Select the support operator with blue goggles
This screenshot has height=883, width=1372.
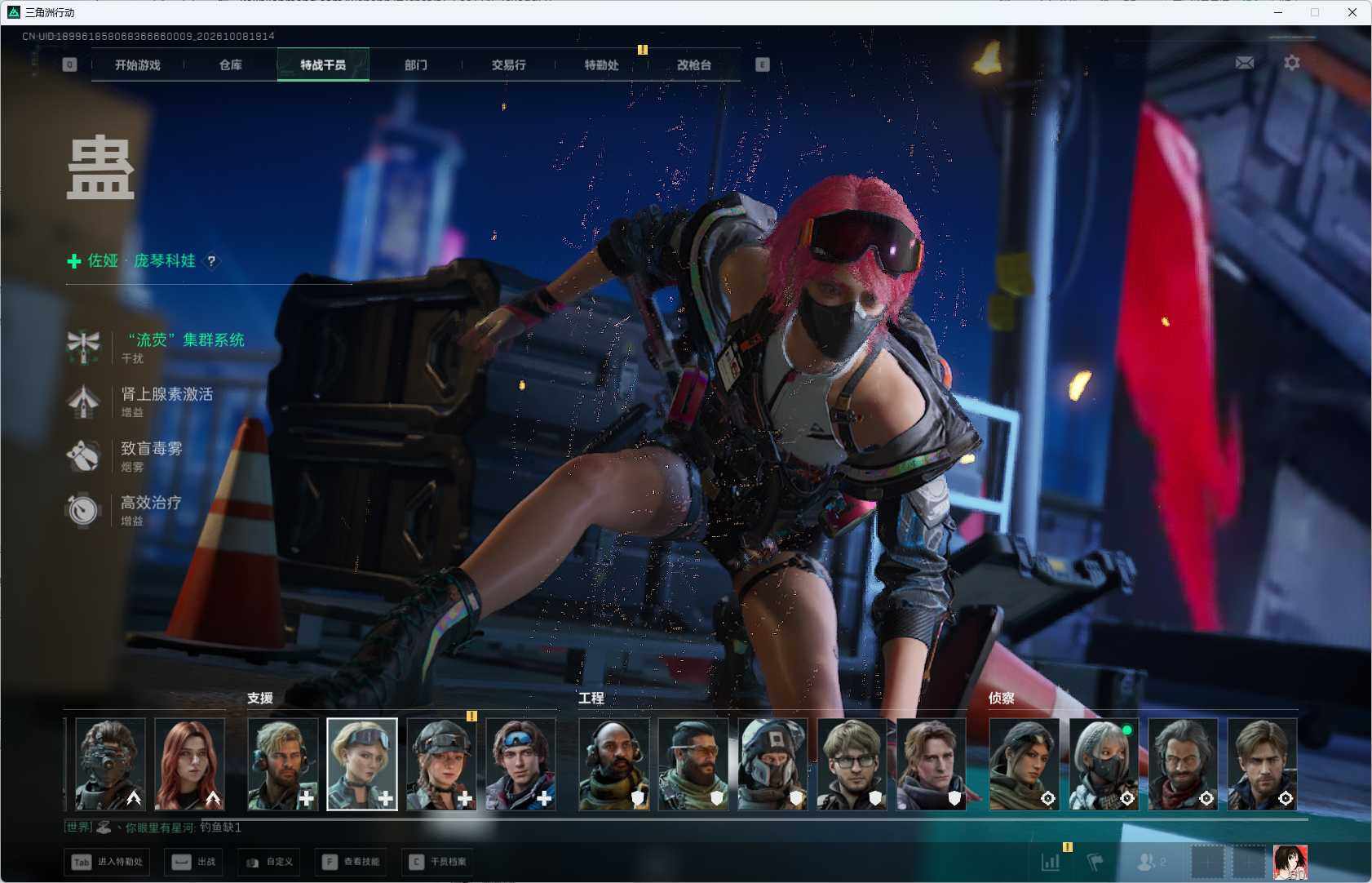[520, 765]
